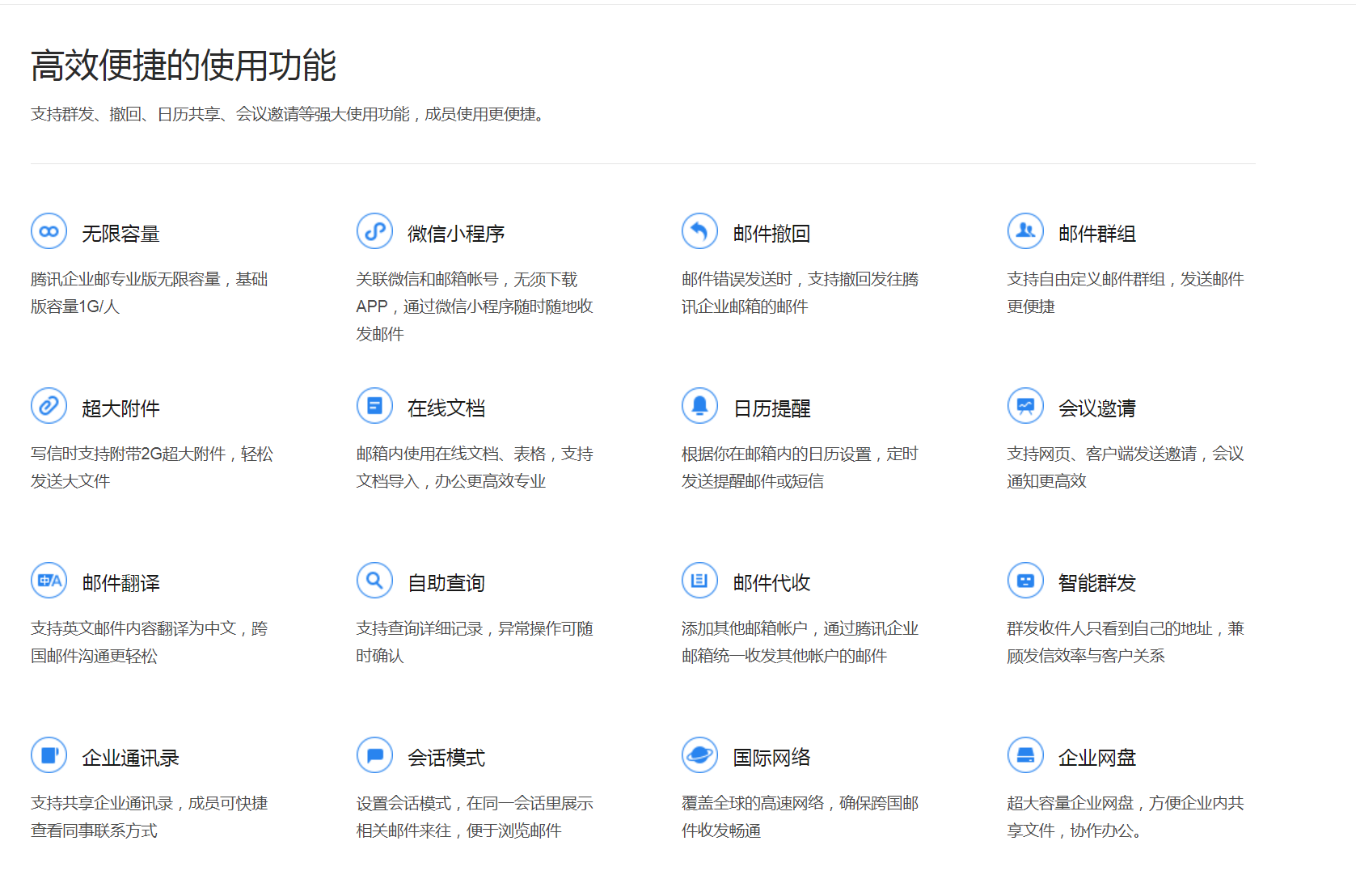The image size is (1356, 896).
Task: Click the description 根据你在邮箱内的日历设置
Action: point(801,467)
